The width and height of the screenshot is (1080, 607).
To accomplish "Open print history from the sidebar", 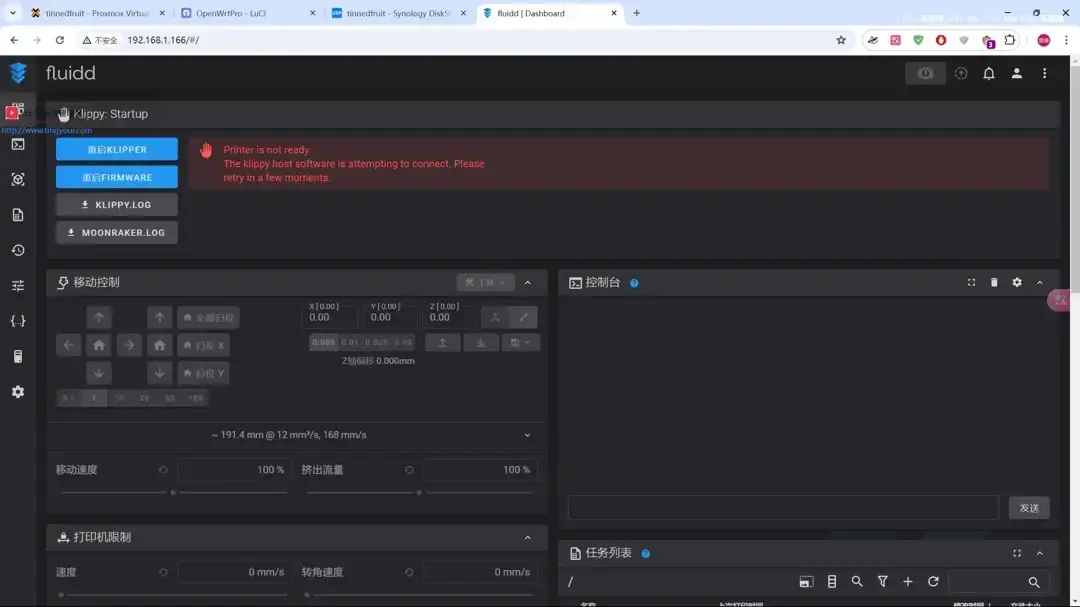I will click(18, 250).
